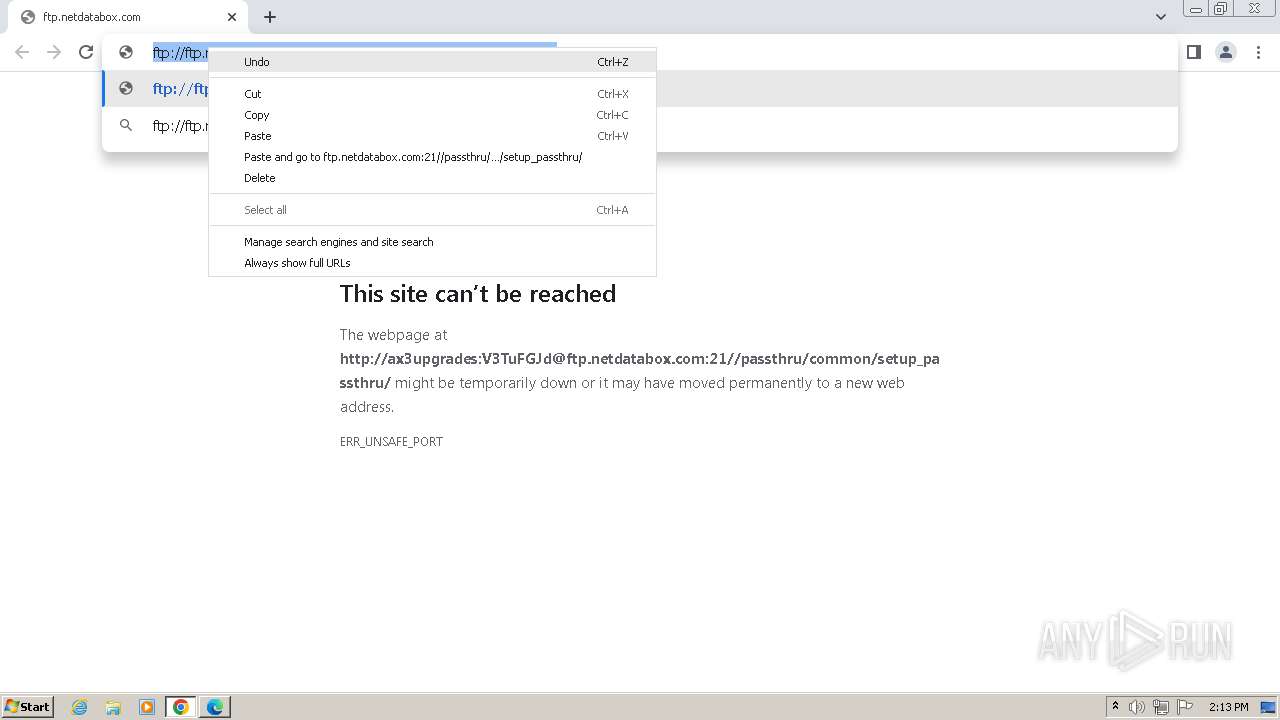Open the volume speaker tray icon
The width and height of the screenshot is (1280, 720).
point(1137,707)
